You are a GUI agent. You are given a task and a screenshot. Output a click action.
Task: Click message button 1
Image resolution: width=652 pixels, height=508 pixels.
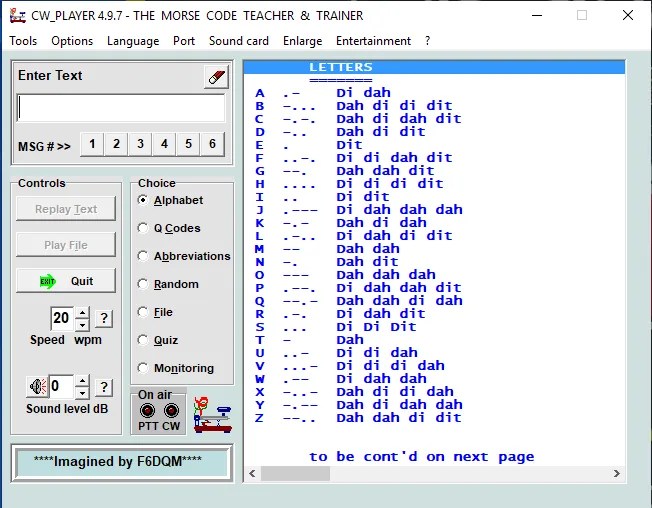click(x=92, y=144)
